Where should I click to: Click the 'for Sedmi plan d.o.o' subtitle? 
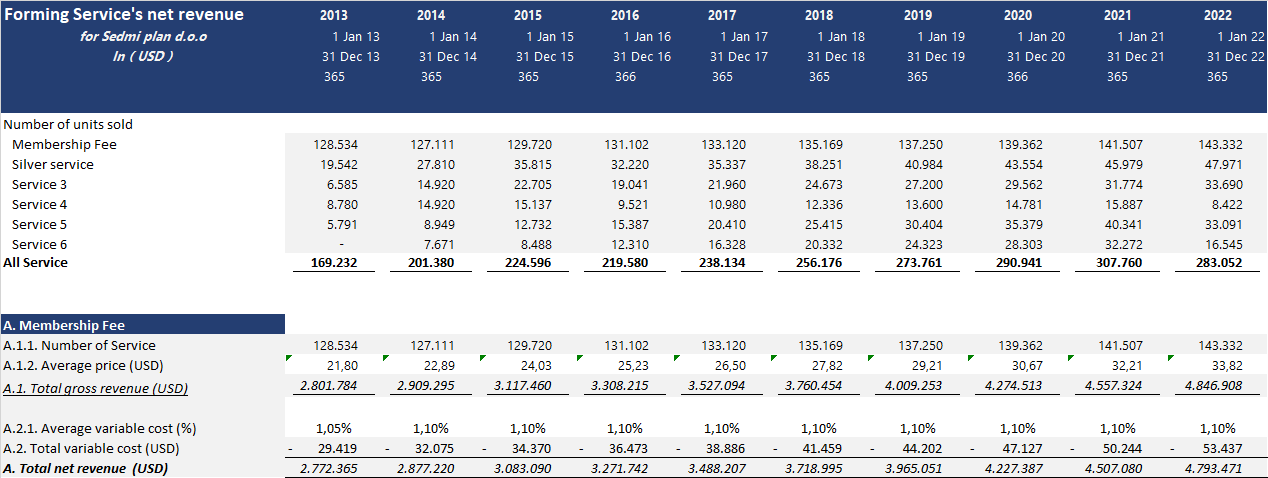pyautogui.click(x=144, y=36)
